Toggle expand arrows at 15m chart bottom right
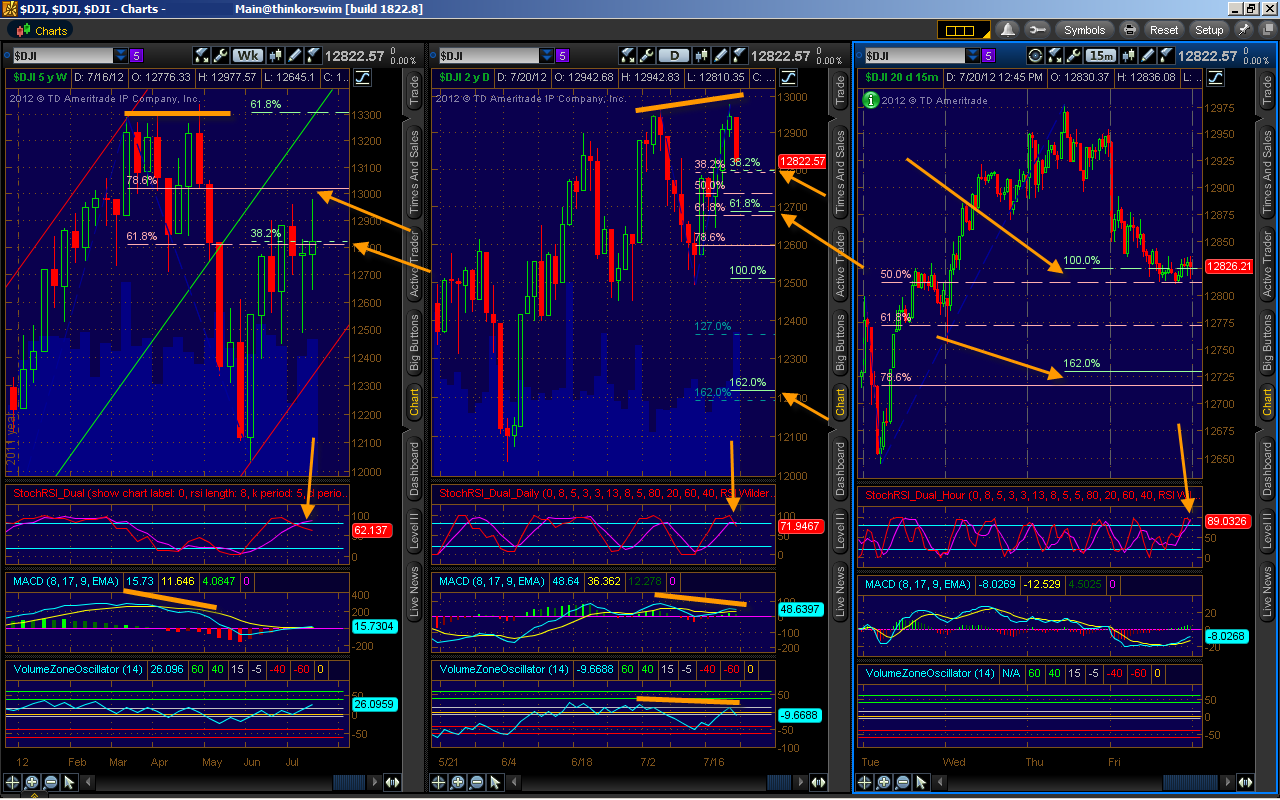Image resolution: width=1280 pixels, height=800 pixels. pos(1243,783)
